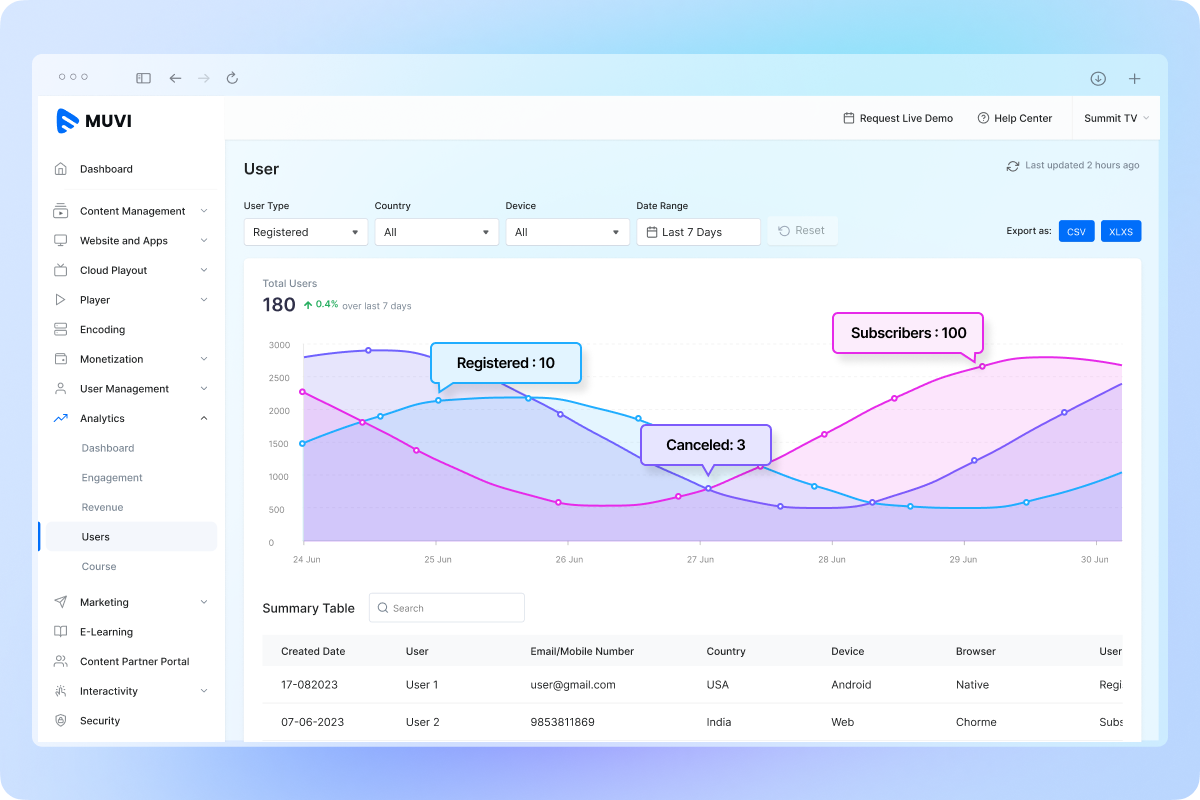Click the Subscribers data point at 29 Jun
Screen dimensions: 1200x800
982,366
